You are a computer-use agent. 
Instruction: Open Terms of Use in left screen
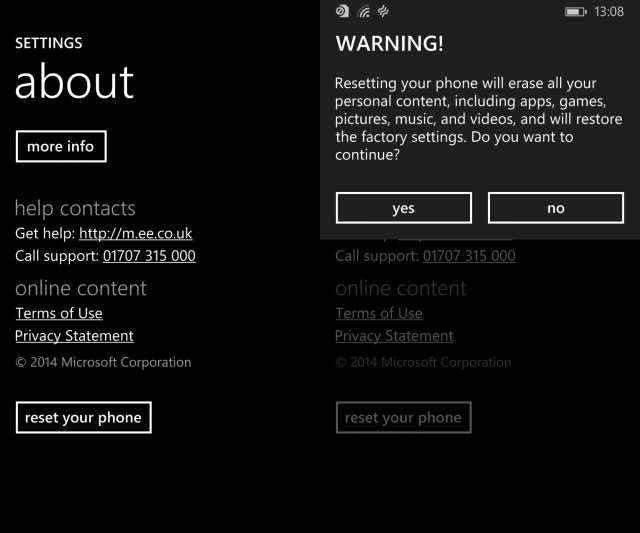point(59,313)
